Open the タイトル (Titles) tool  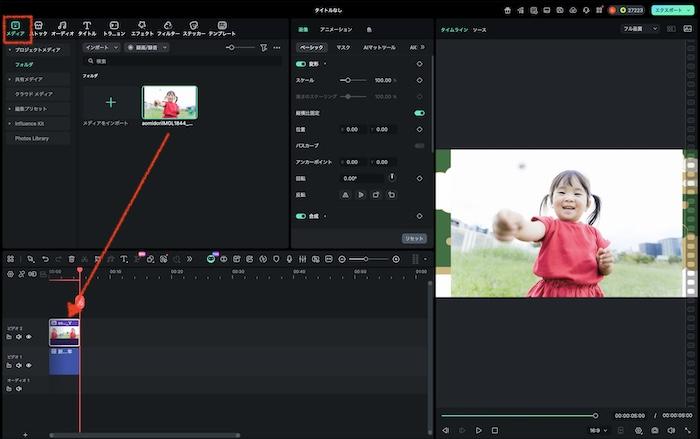87,27
